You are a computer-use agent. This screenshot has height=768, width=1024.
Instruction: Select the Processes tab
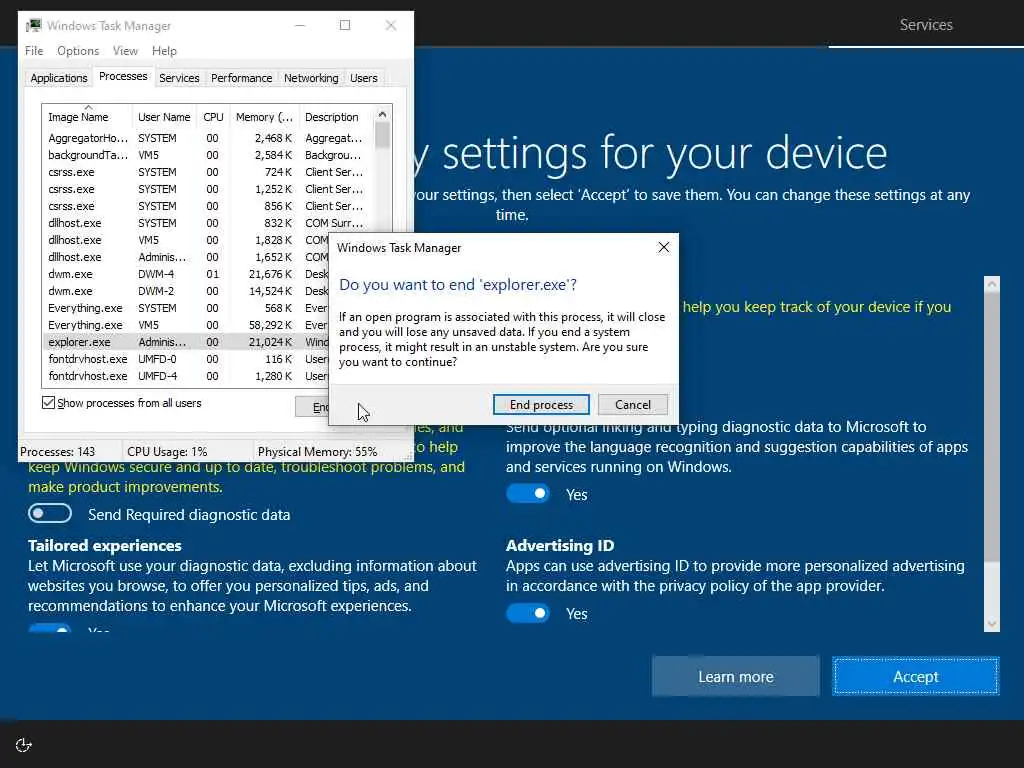pos(123,76)
